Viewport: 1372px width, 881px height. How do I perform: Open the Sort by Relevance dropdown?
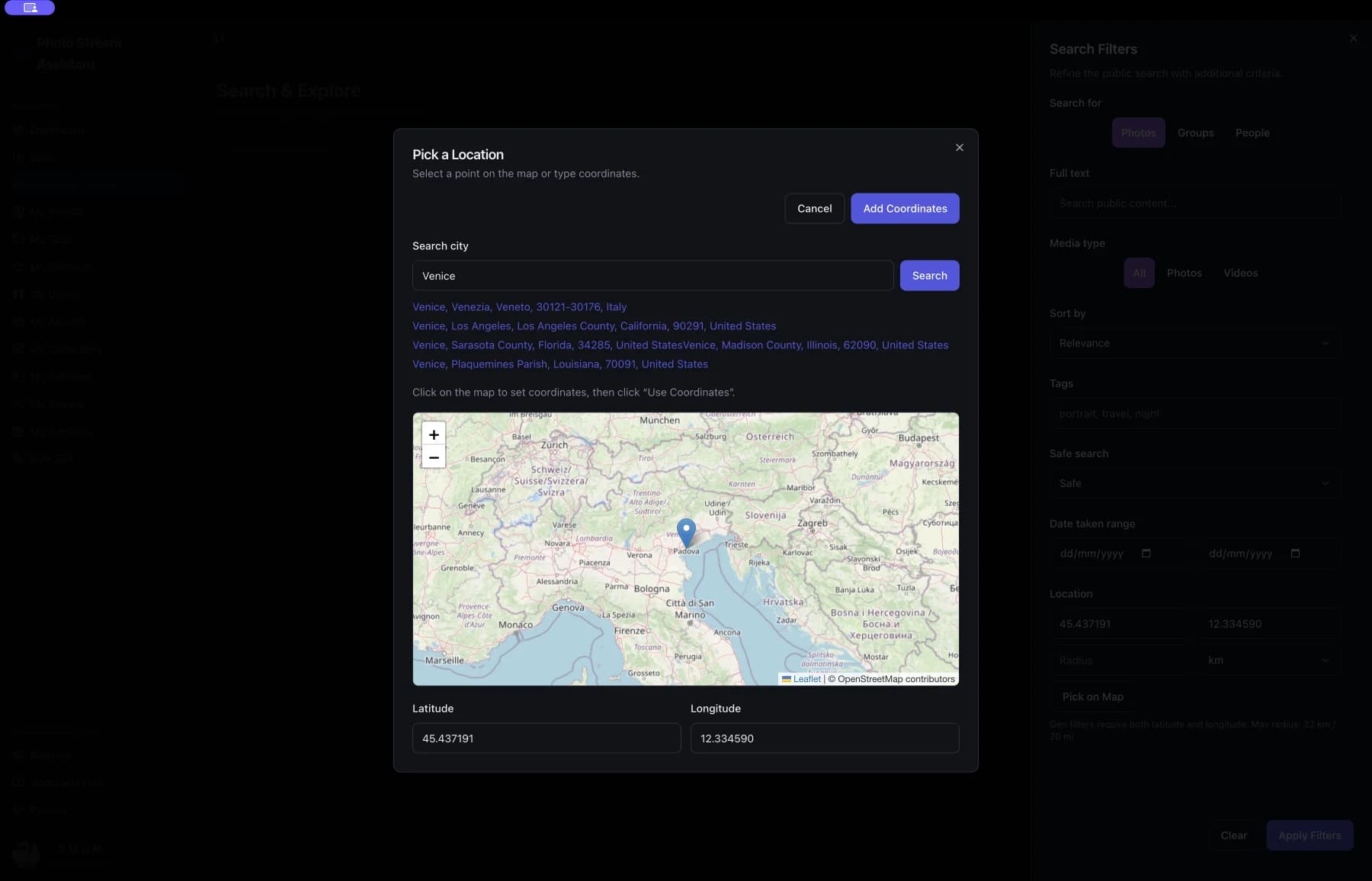1194,343
